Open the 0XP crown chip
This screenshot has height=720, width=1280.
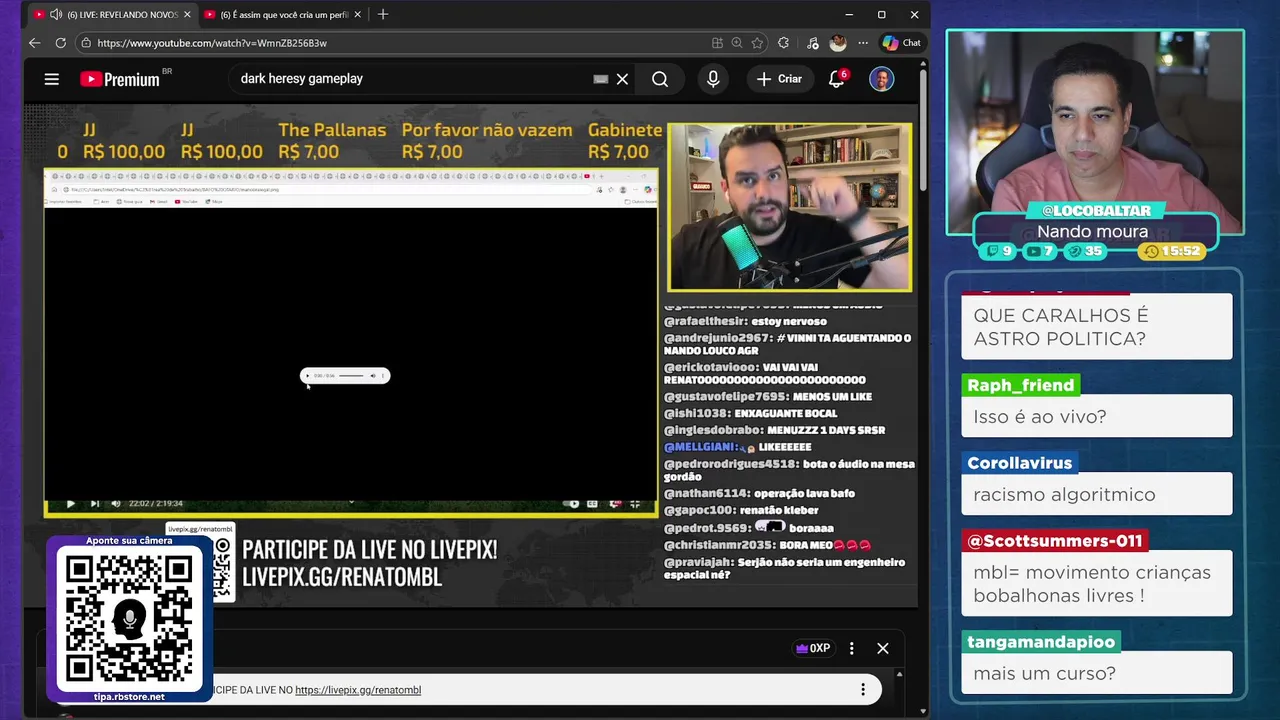coord(813,648)
